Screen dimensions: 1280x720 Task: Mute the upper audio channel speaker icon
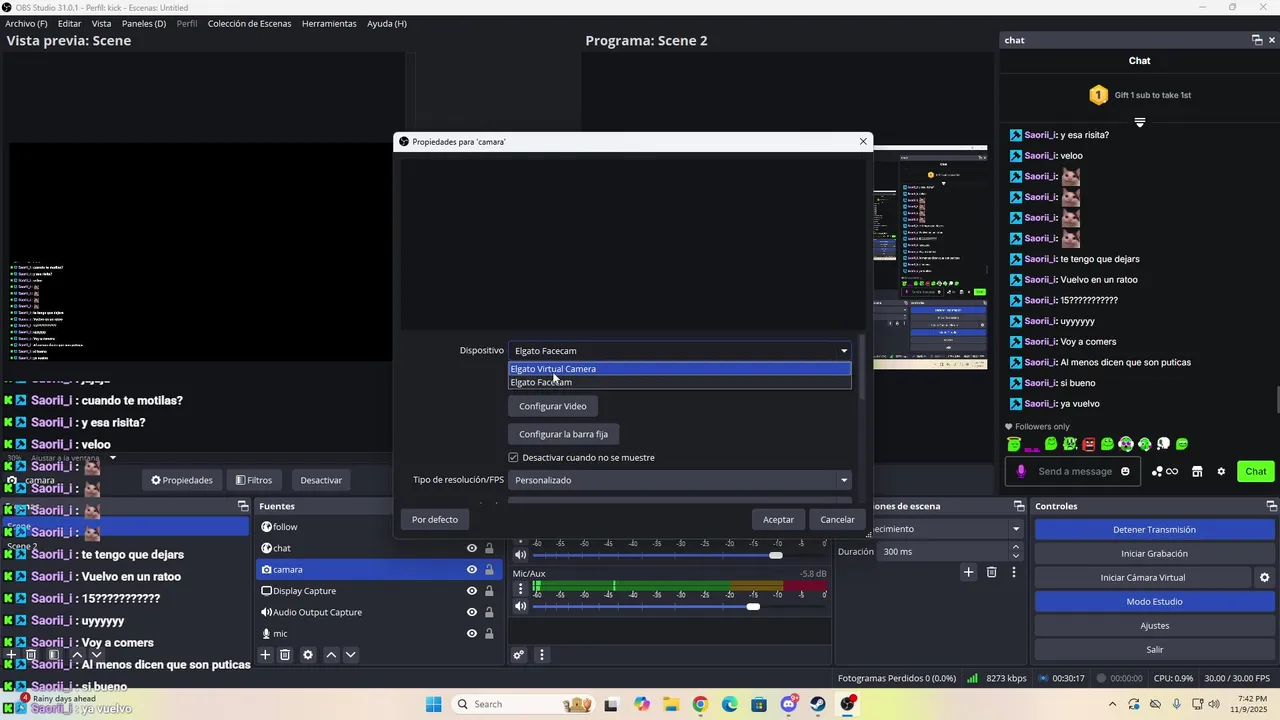pyautogui.click(x=520, y=555)
